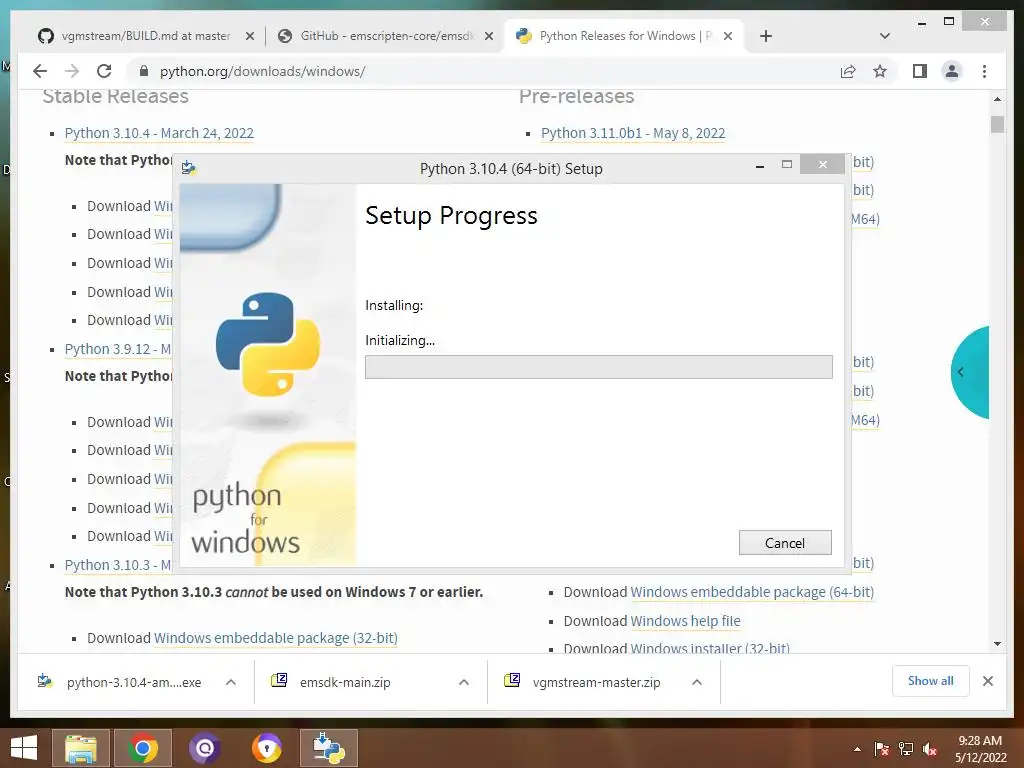Viewport: 1024px width, 768px height.
Task: Open Python 3.9.12 release link
Action: [x=118, y=349]
